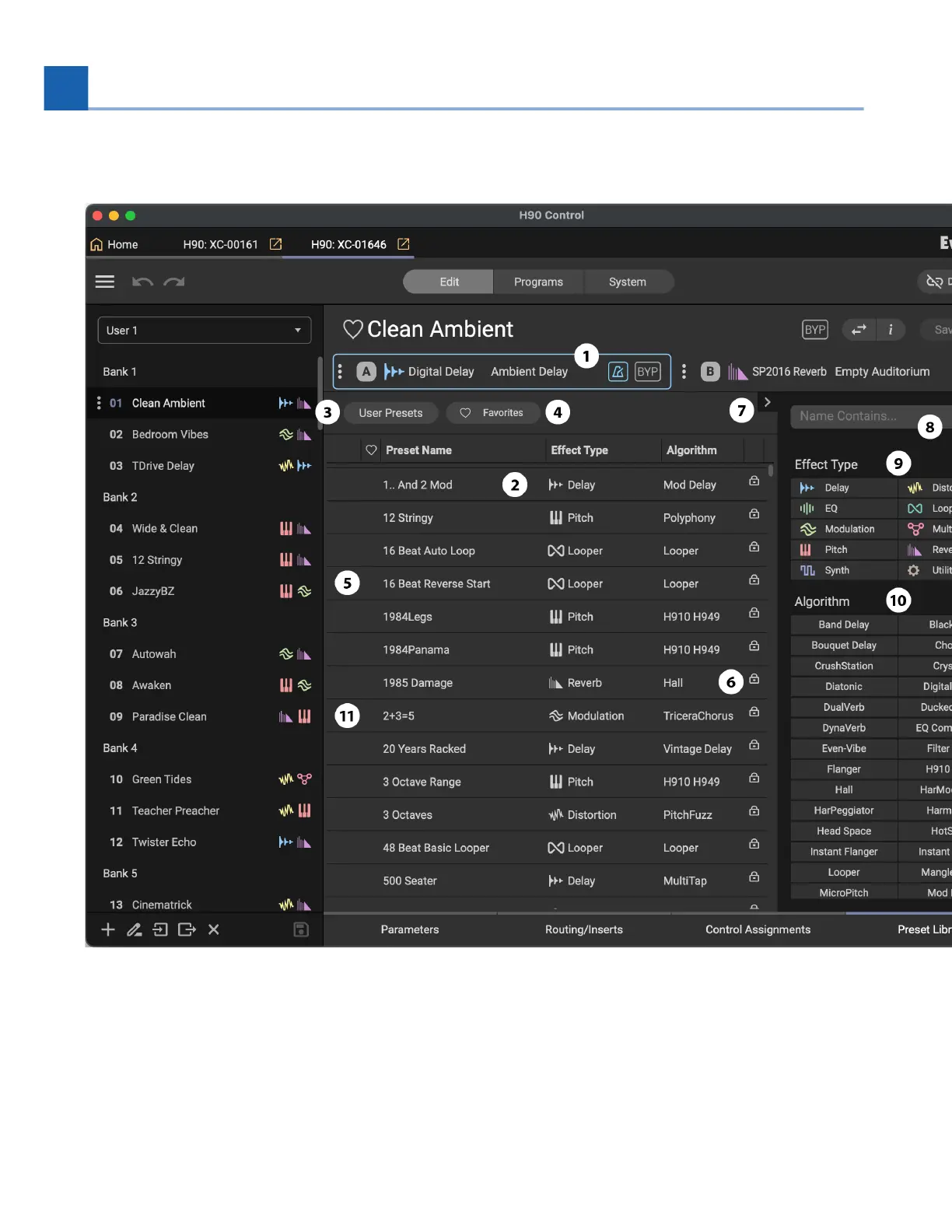The image size is (952, 1232).
Task: Filter by Instant Flanger algorithm
Action: tap(844, 852)
